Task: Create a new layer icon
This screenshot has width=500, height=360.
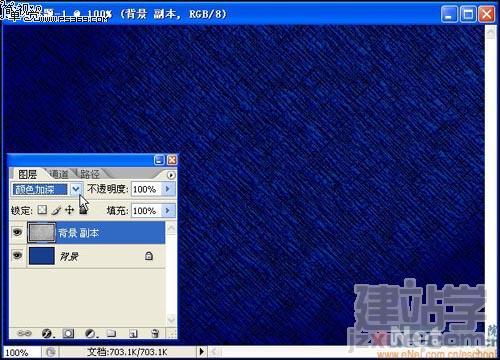Action: click(x=133, y=333)
